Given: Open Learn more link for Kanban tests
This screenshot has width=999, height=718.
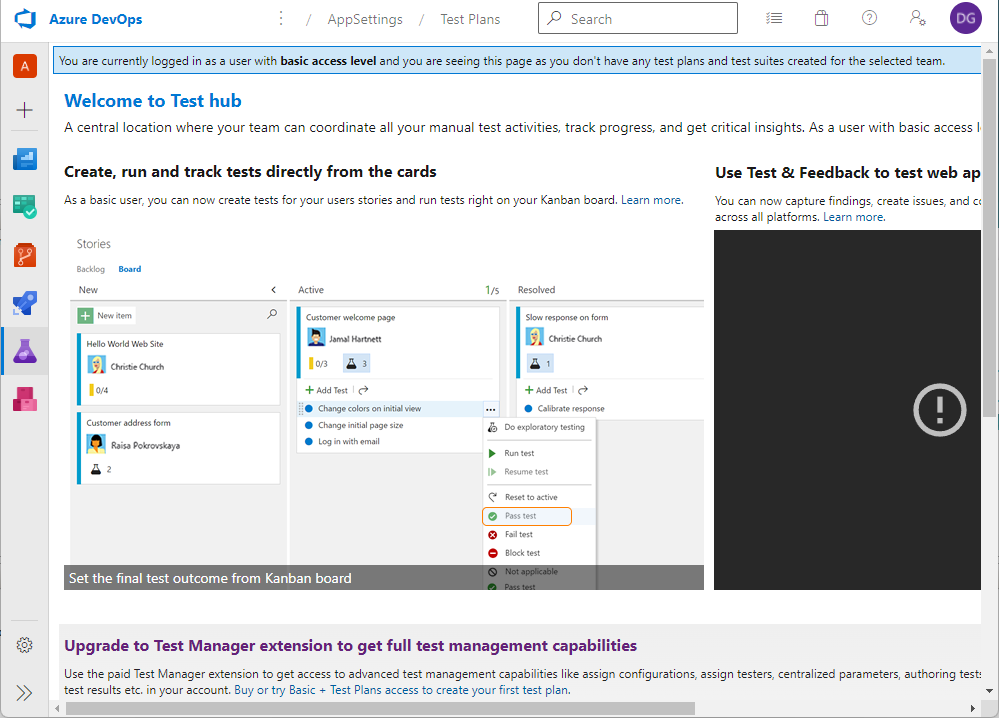Looking at the screenshot, I should 651,200.
